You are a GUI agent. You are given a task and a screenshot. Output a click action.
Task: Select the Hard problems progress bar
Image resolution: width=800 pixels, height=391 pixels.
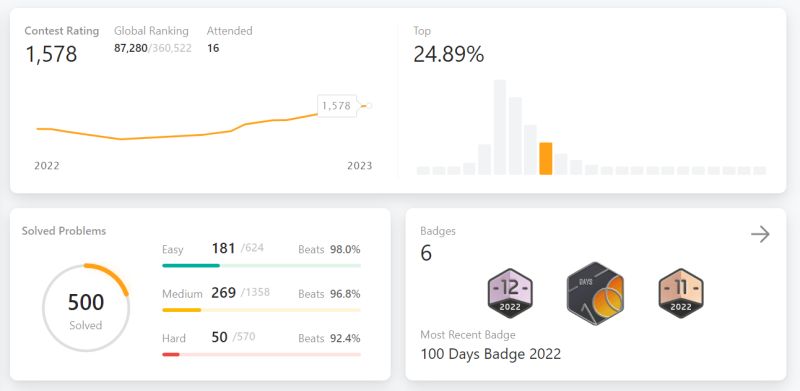pos(261,354)
